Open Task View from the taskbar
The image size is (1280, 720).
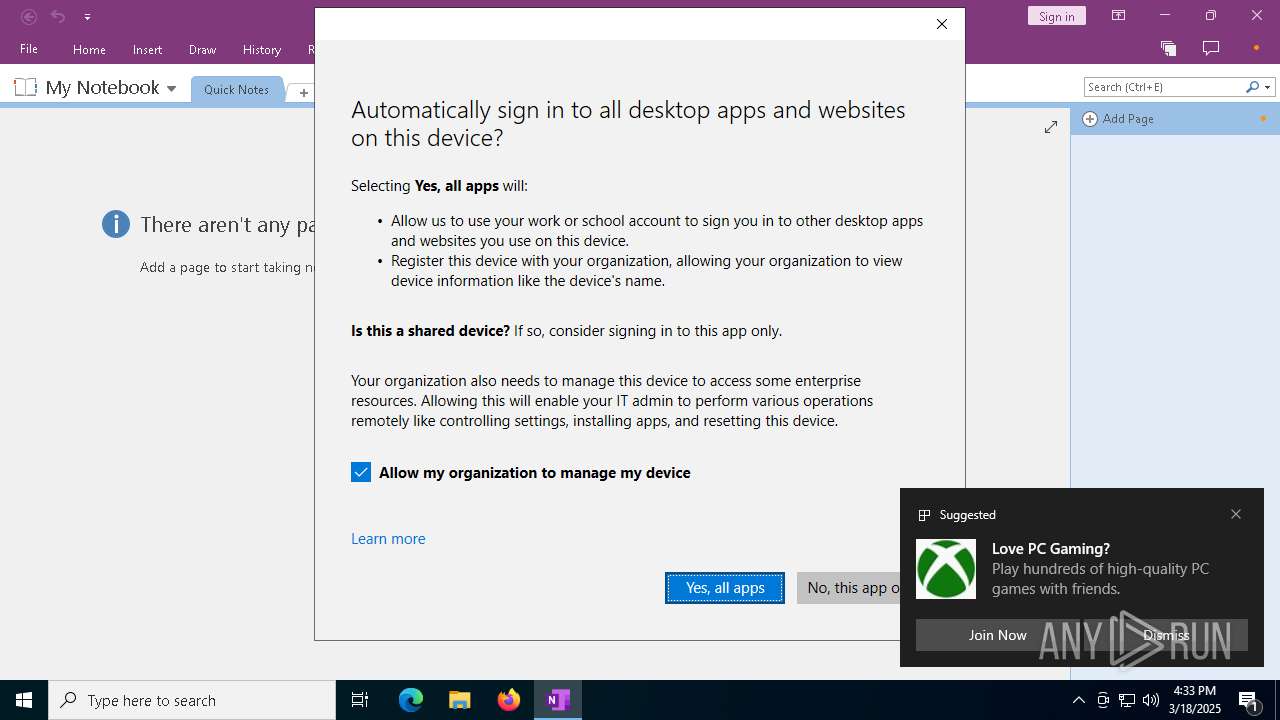click(x=360, y=700)
